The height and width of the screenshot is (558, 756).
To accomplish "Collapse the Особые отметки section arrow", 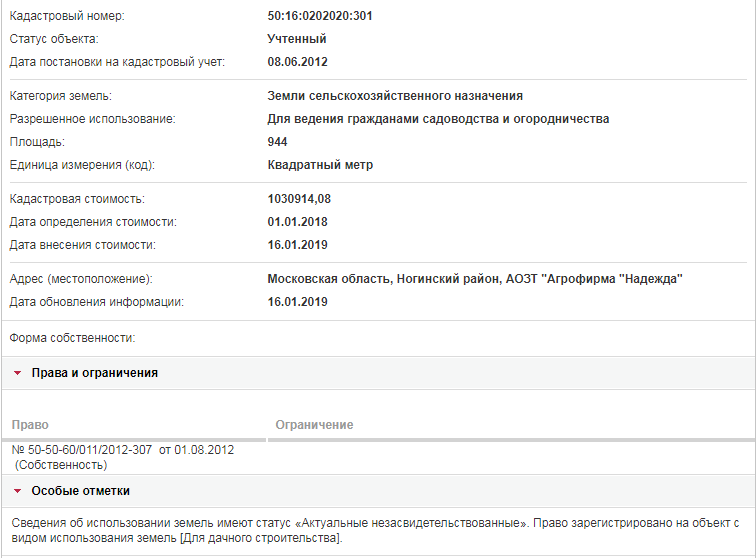I will pyautogui.click(x=17, y=491).
